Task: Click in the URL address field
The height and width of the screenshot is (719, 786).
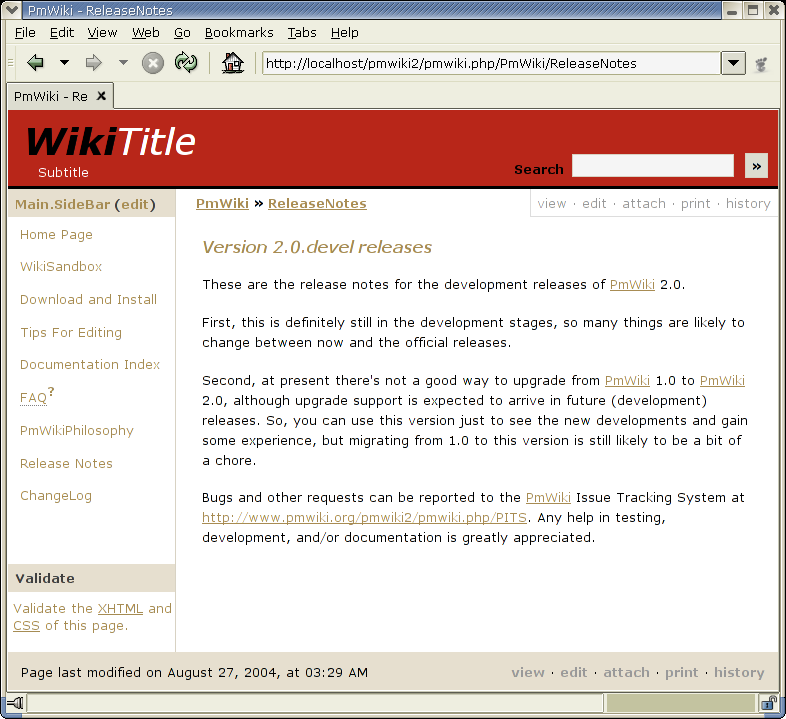Action: pyautogui.click(x=491, y=63)
